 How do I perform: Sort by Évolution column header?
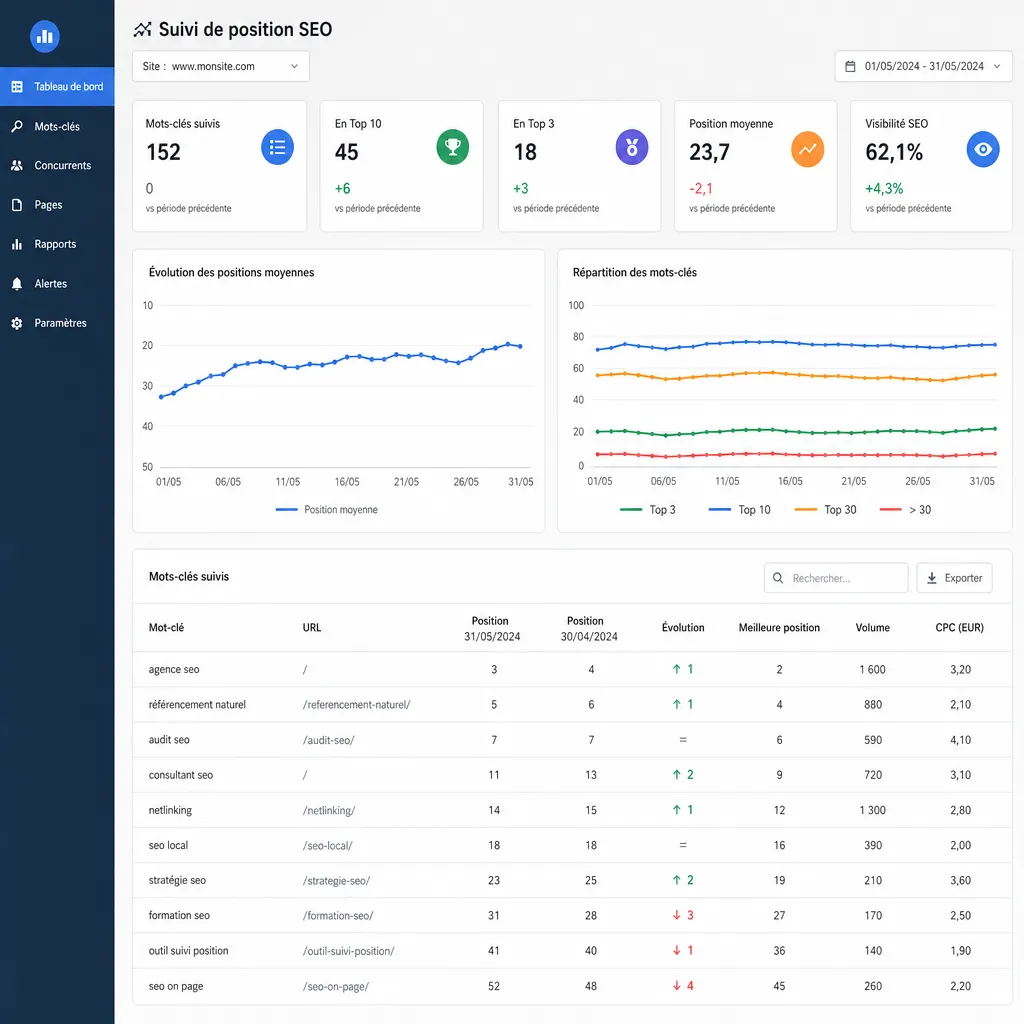[x=683, y=628]
